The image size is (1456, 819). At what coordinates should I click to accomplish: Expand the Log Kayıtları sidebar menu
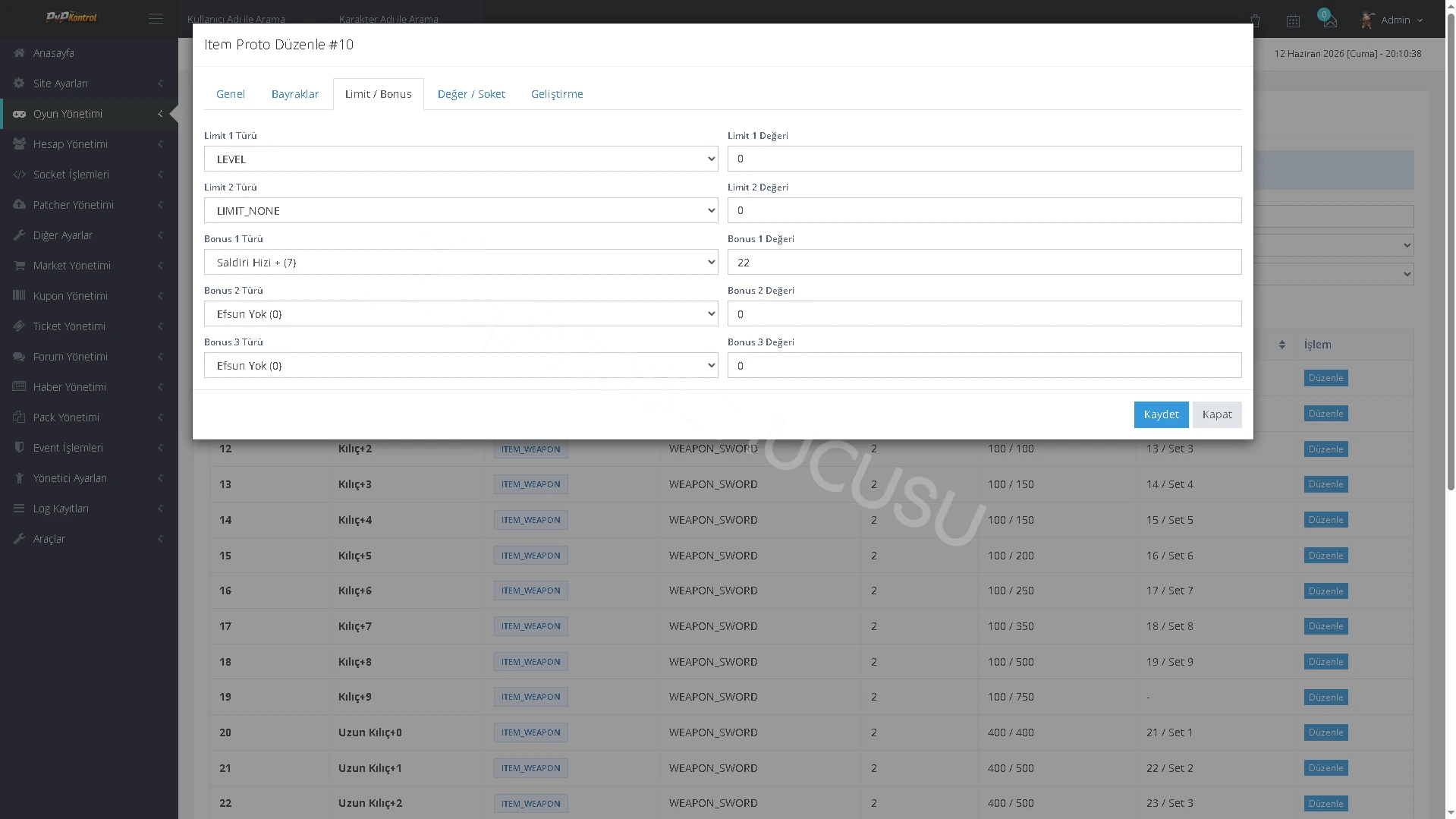89,509
